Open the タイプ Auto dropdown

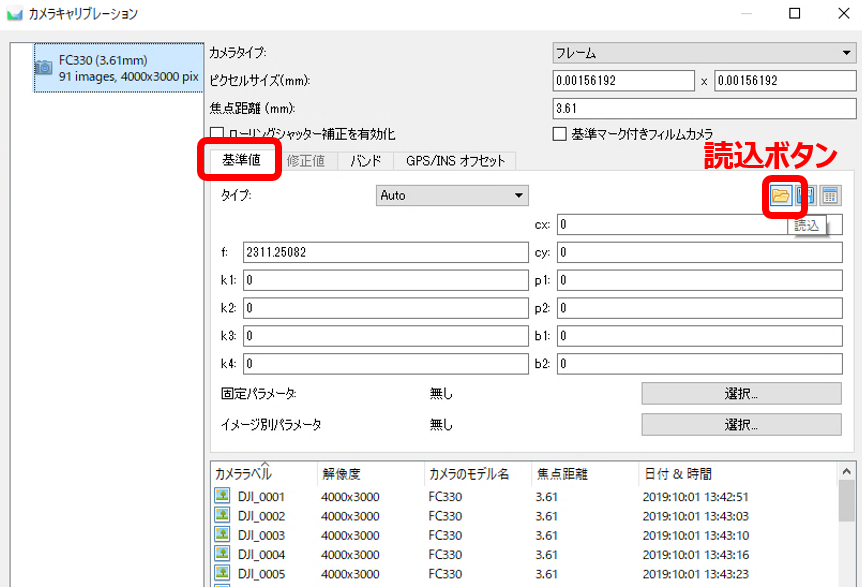452,196
